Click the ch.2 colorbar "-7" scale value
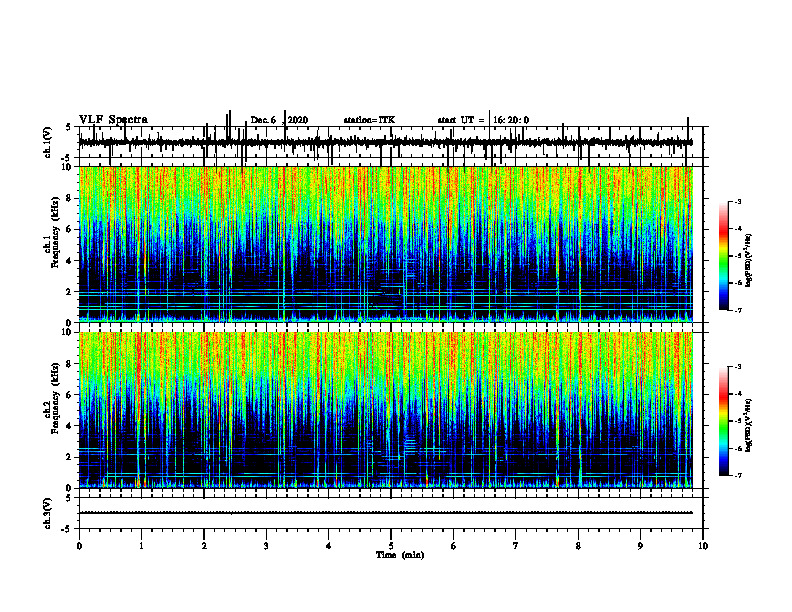Viewport: 792px width, 612px height. (x=737, y=476)
